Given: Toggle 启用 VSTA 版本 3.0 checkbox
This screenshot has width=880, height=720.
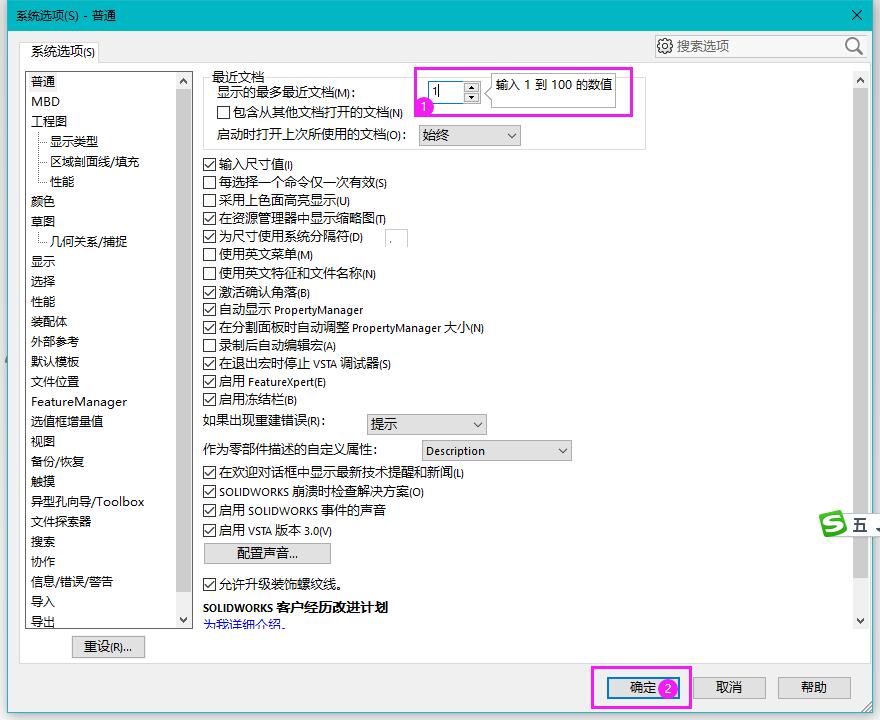Looking at the screenshot, I should point(209,530).
